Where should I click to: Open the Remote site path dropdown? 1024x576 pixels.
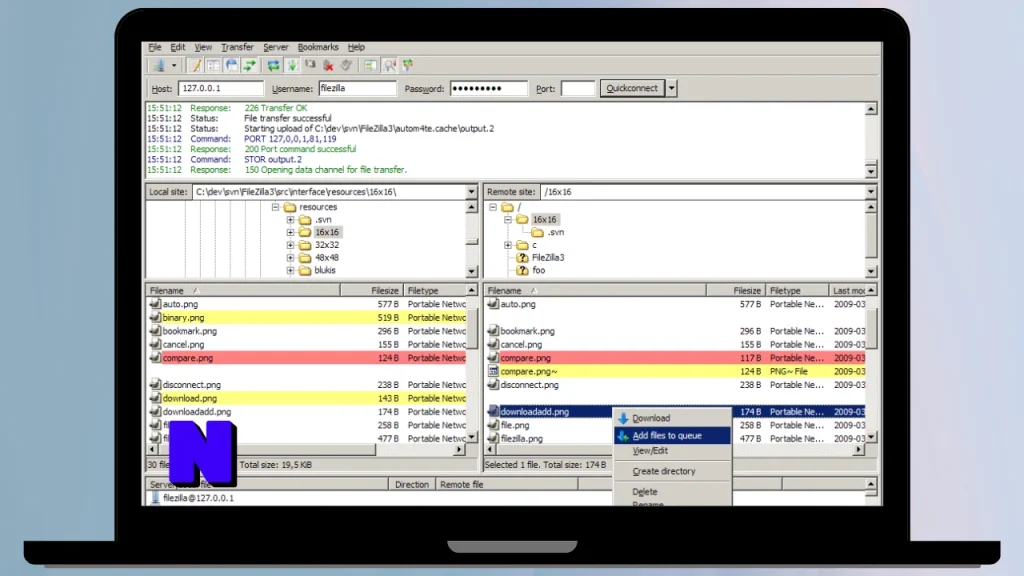[871, 192]
